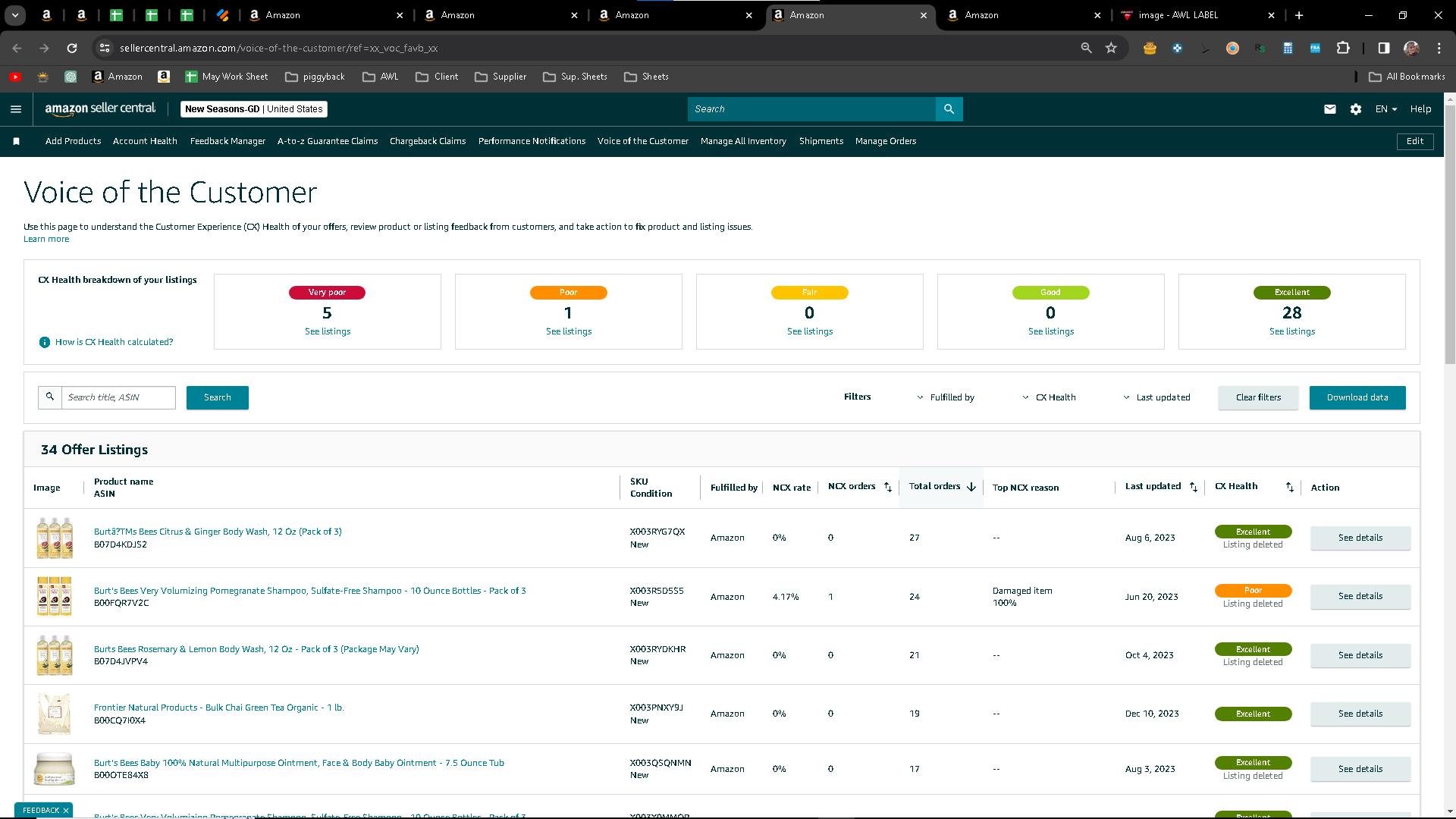
Task: Open the Learn more link
Action: pyautogui.click(x=46, y=239)
